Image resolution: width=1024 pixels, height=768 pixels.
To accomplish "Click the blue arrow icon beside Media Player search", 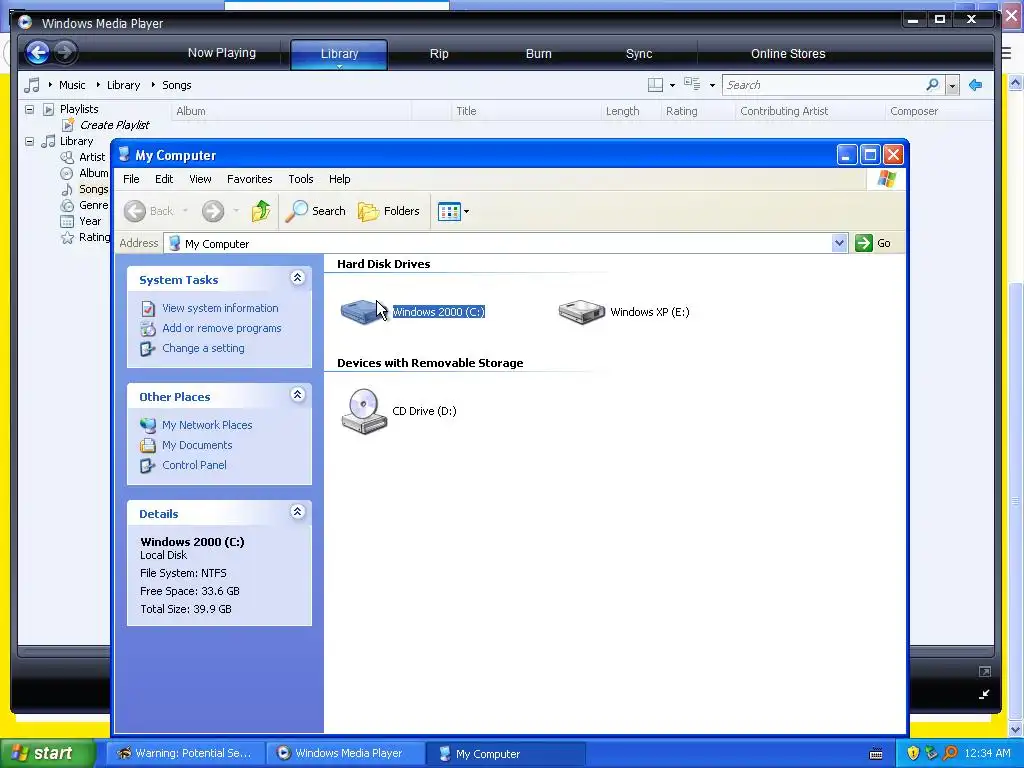I will pos(976,85).
